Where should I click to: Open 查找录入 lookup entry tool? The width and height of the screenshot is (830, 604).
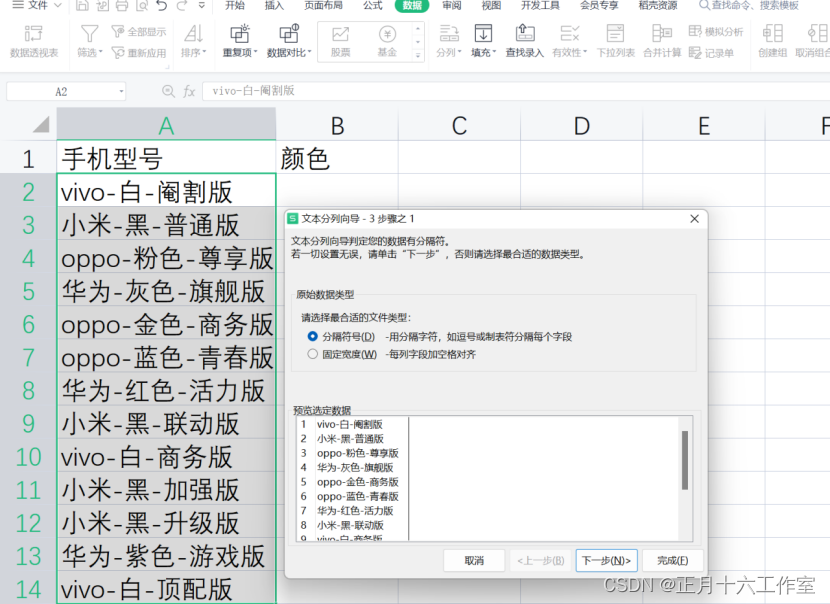(x=525, y=41)
